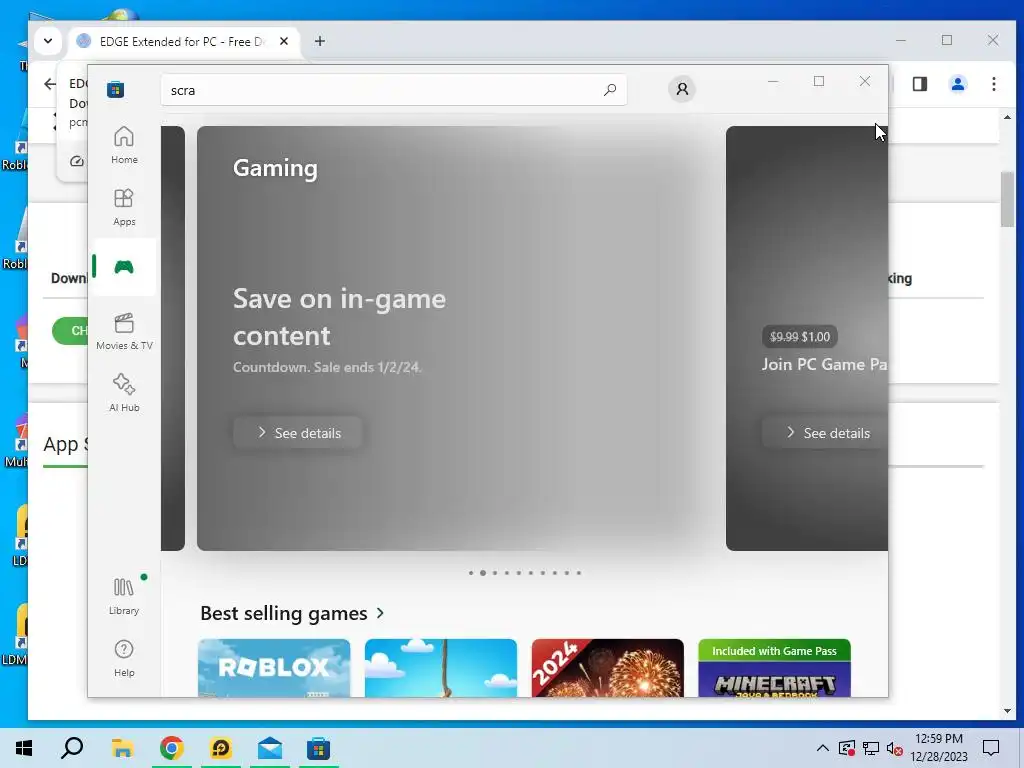Open the Chrome profile icon
Image resolution: width=1024 pixels, height=768 pixels.
(957, 84)
